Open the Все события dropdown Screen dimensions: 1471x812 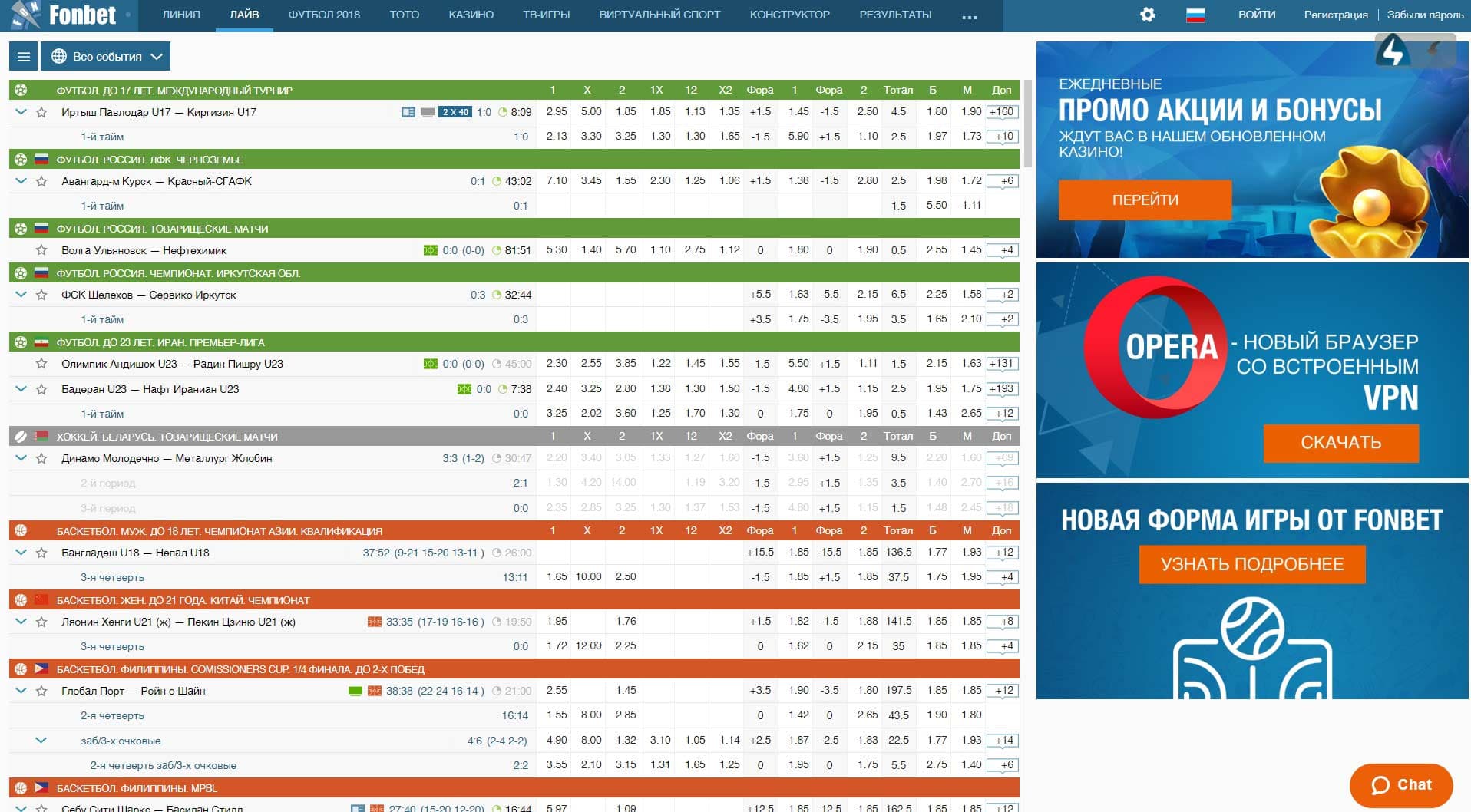(x=106, y=56)
